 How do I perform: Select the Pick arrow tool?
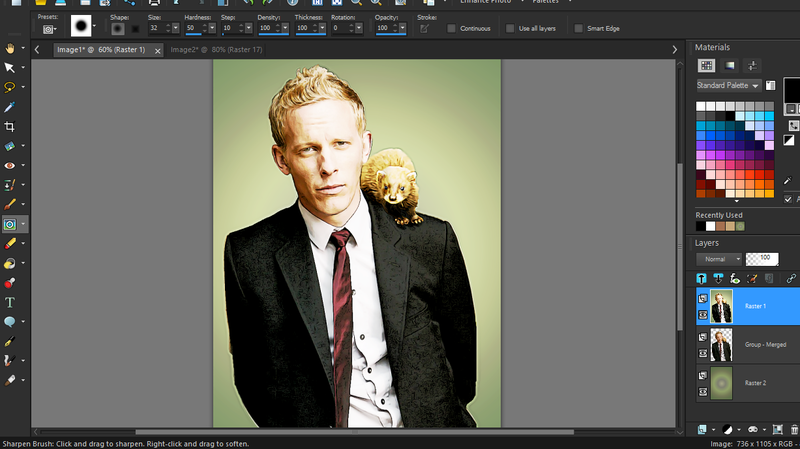pyautogui.click(x=10, y=67)
